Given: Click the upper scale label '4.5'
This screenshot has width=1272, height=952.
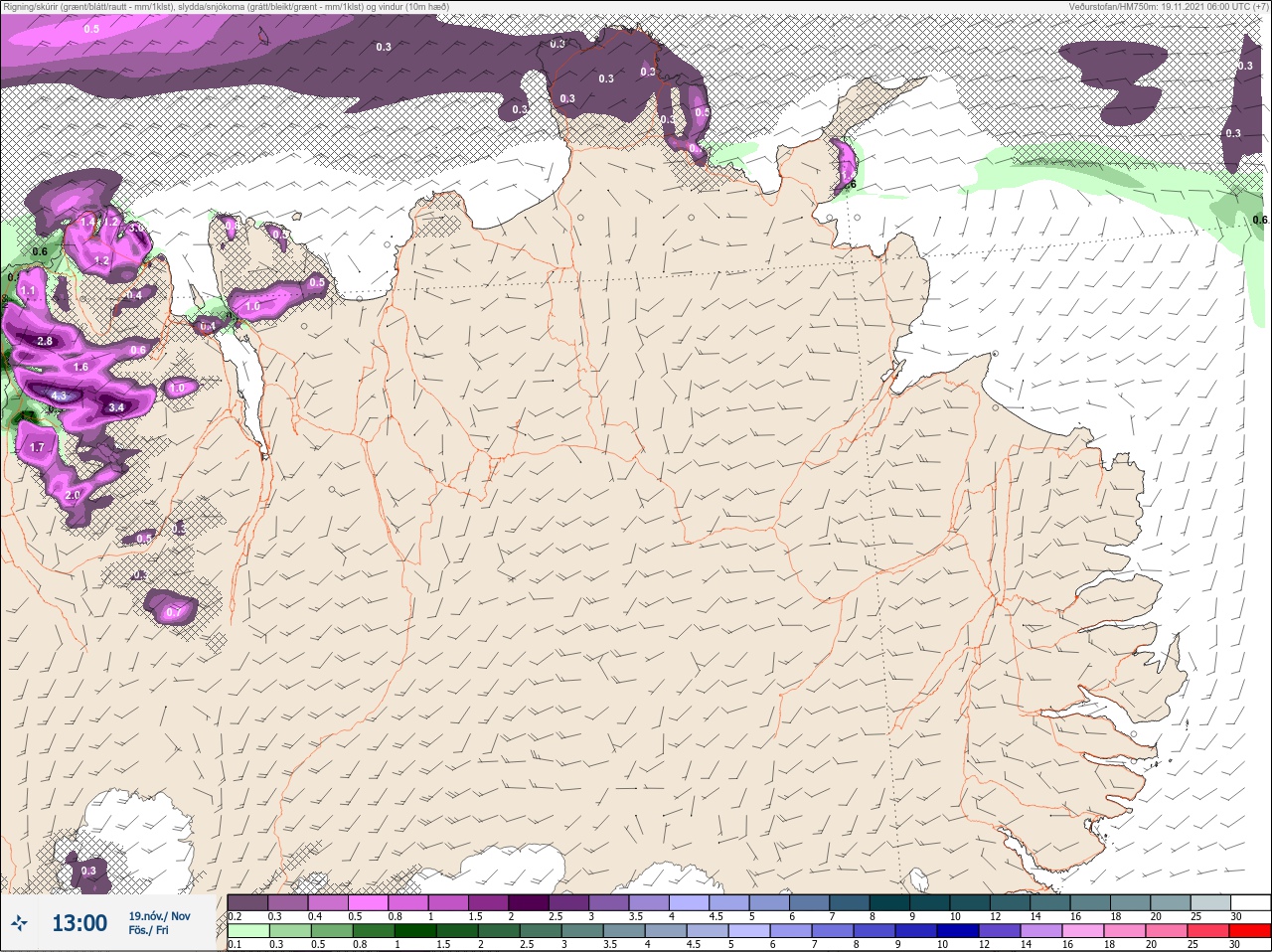Looking at the screenshot, I should coord(716,916).
